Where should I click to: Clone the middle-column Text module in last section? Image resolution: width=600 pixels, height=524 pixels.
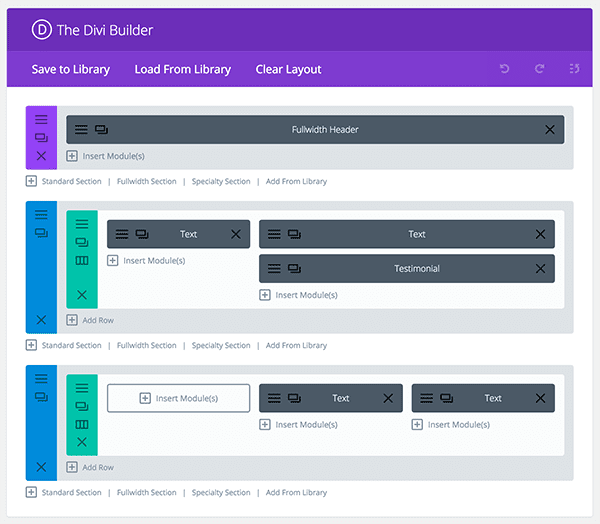(294, 398)
